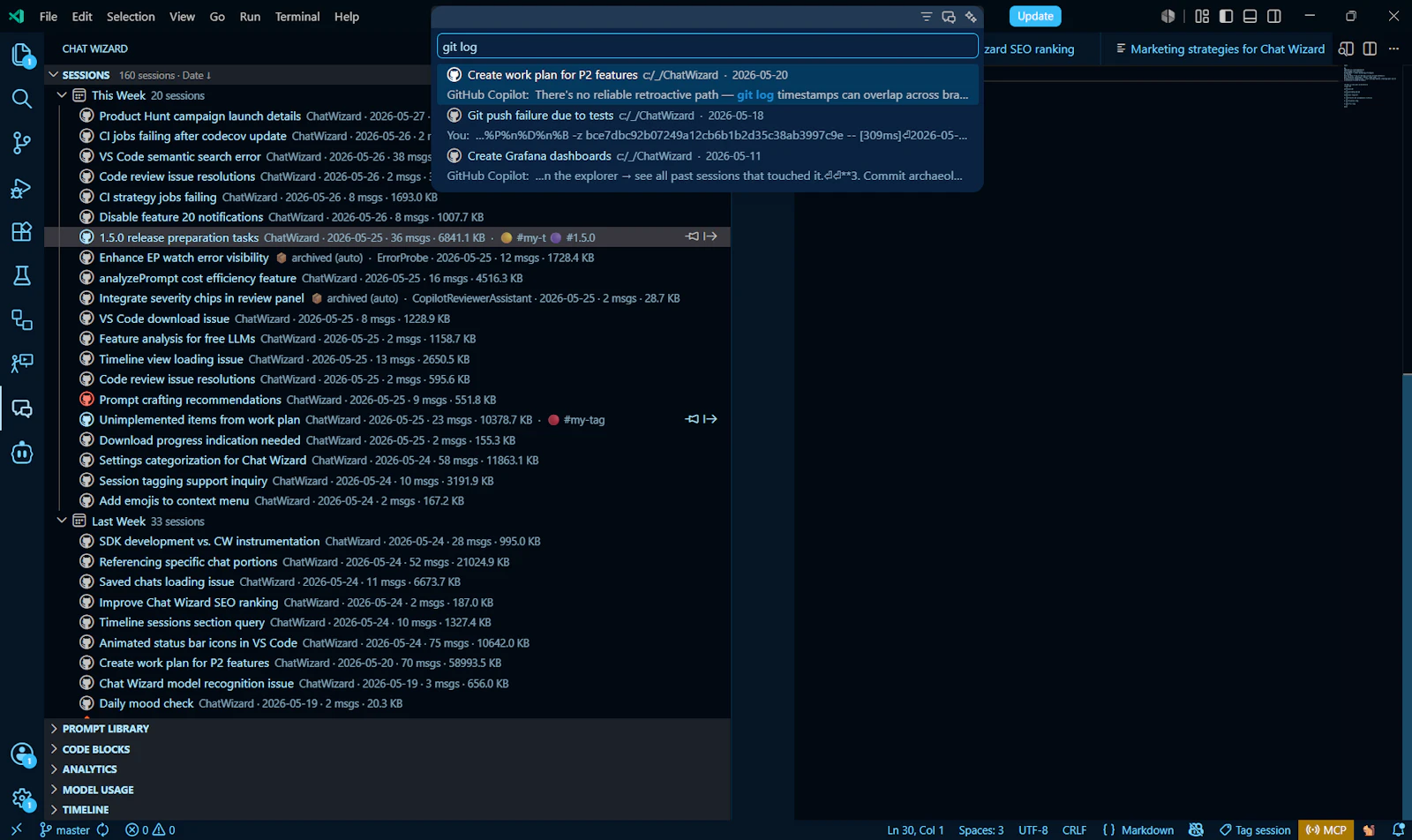The height and width of the screenshot is (840, 1412).
Task: Open Run and Debug view
Action: 22,188
